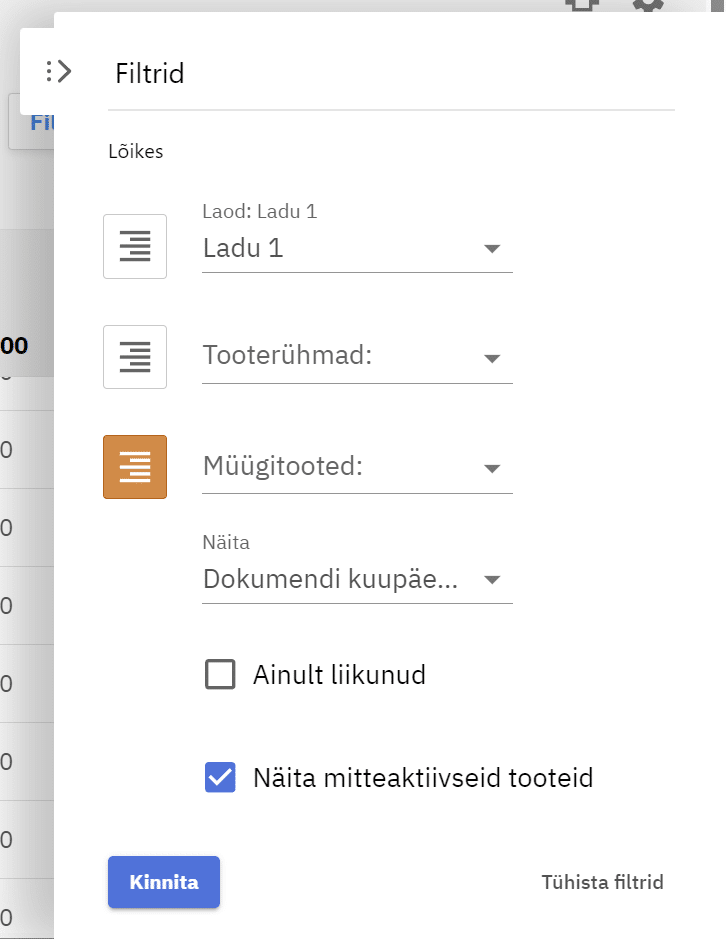726x939 pixels.
Task: Click the Tühista filtrid link
Action: pos(602,882)
